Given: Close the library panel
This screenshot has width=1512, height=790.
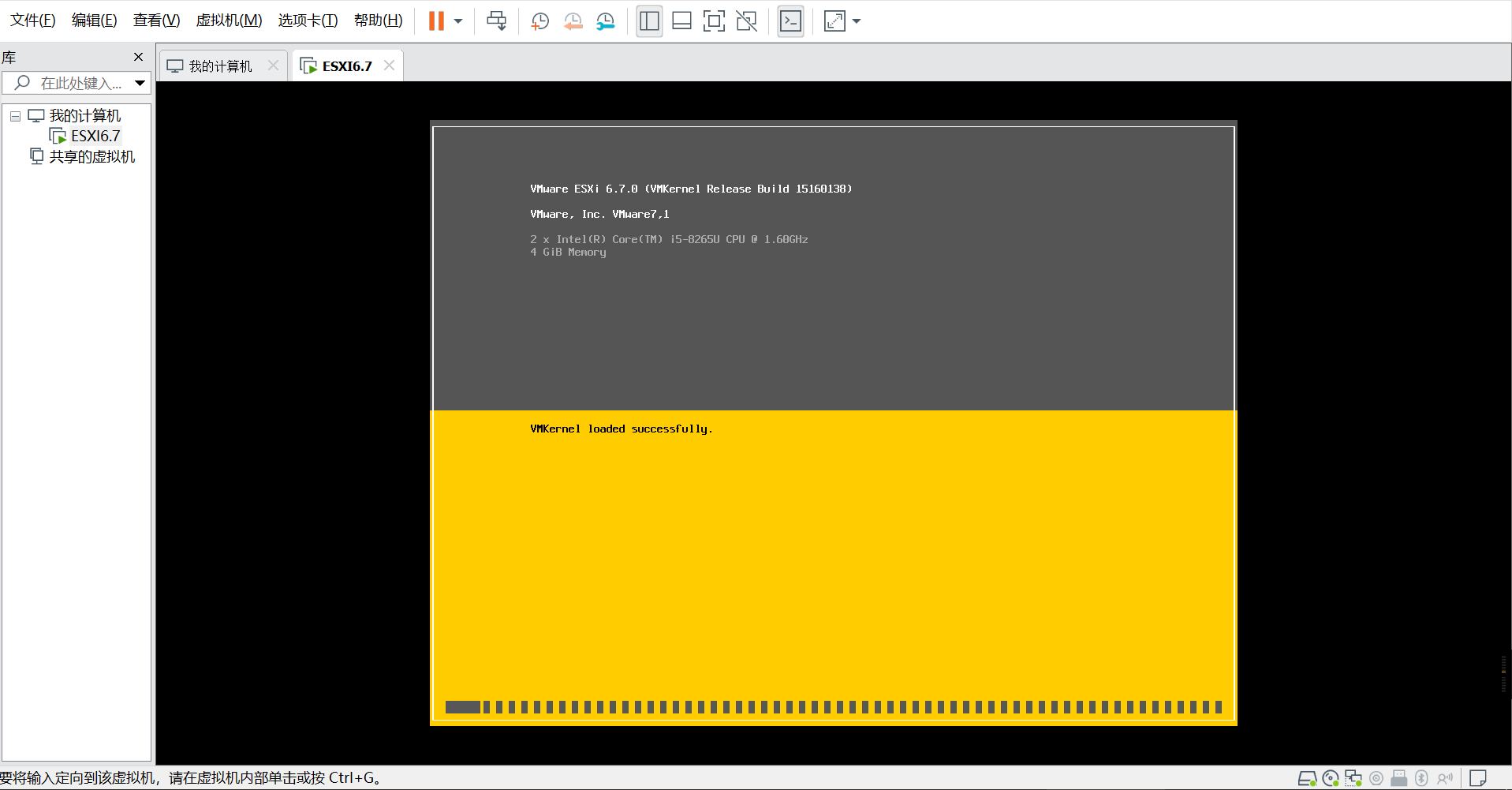Looking at the screenshot, I should pos(139,57).
